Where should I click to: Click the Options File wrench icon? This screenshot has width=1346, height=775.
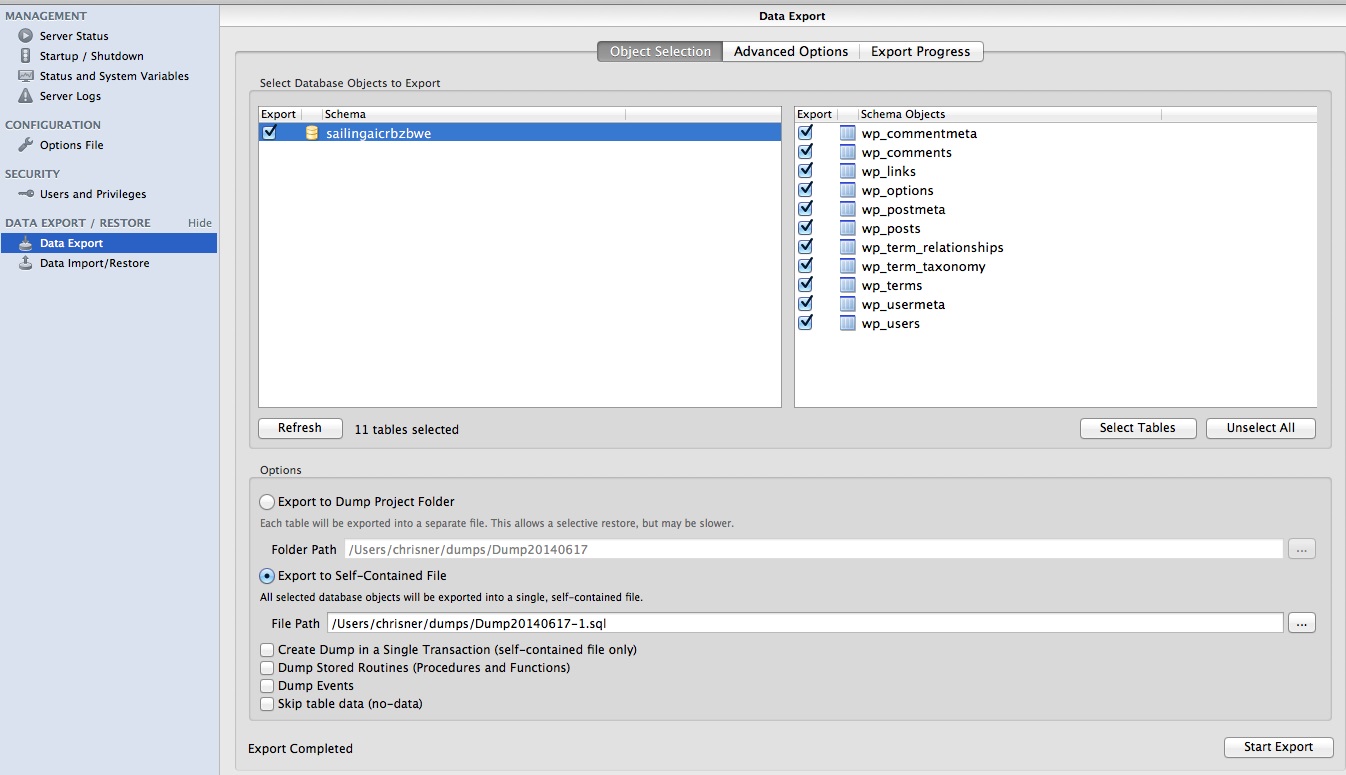coord(26,145)
